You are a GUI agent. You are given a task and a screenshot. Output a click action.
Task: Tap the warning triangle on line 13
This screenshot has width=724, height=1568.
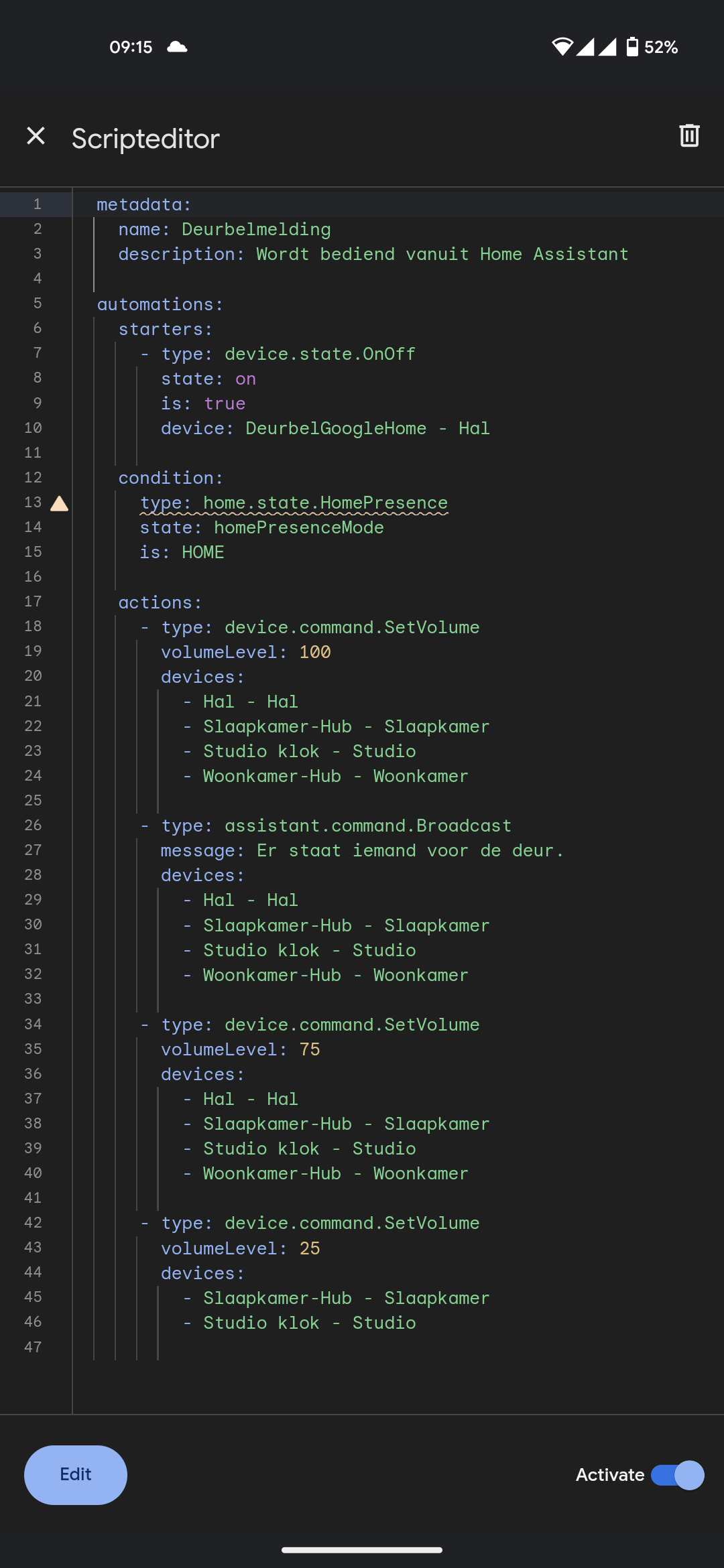pyautogui.click(x=60, y=503)
